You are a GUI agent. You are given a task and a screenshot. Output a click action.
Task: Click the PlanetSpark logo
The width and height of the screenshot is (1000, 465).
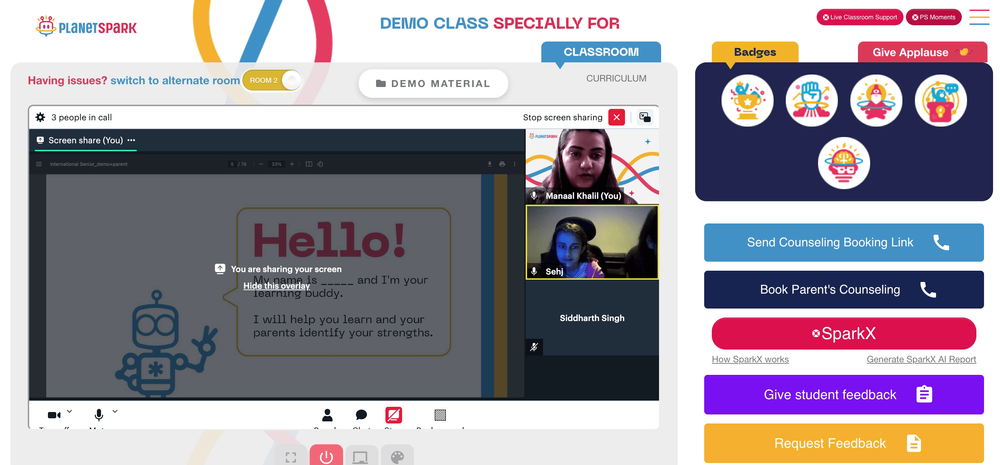point(86,27)
